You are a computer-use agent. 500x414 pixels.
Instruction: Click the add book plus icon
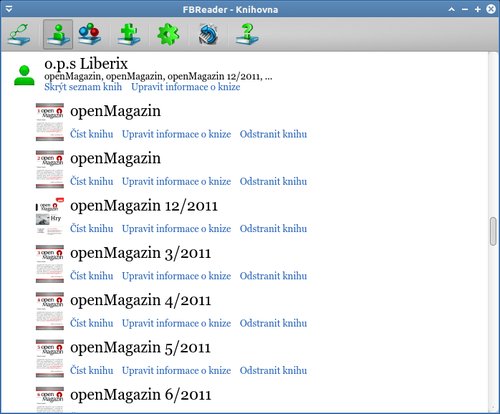click(129, 34)
